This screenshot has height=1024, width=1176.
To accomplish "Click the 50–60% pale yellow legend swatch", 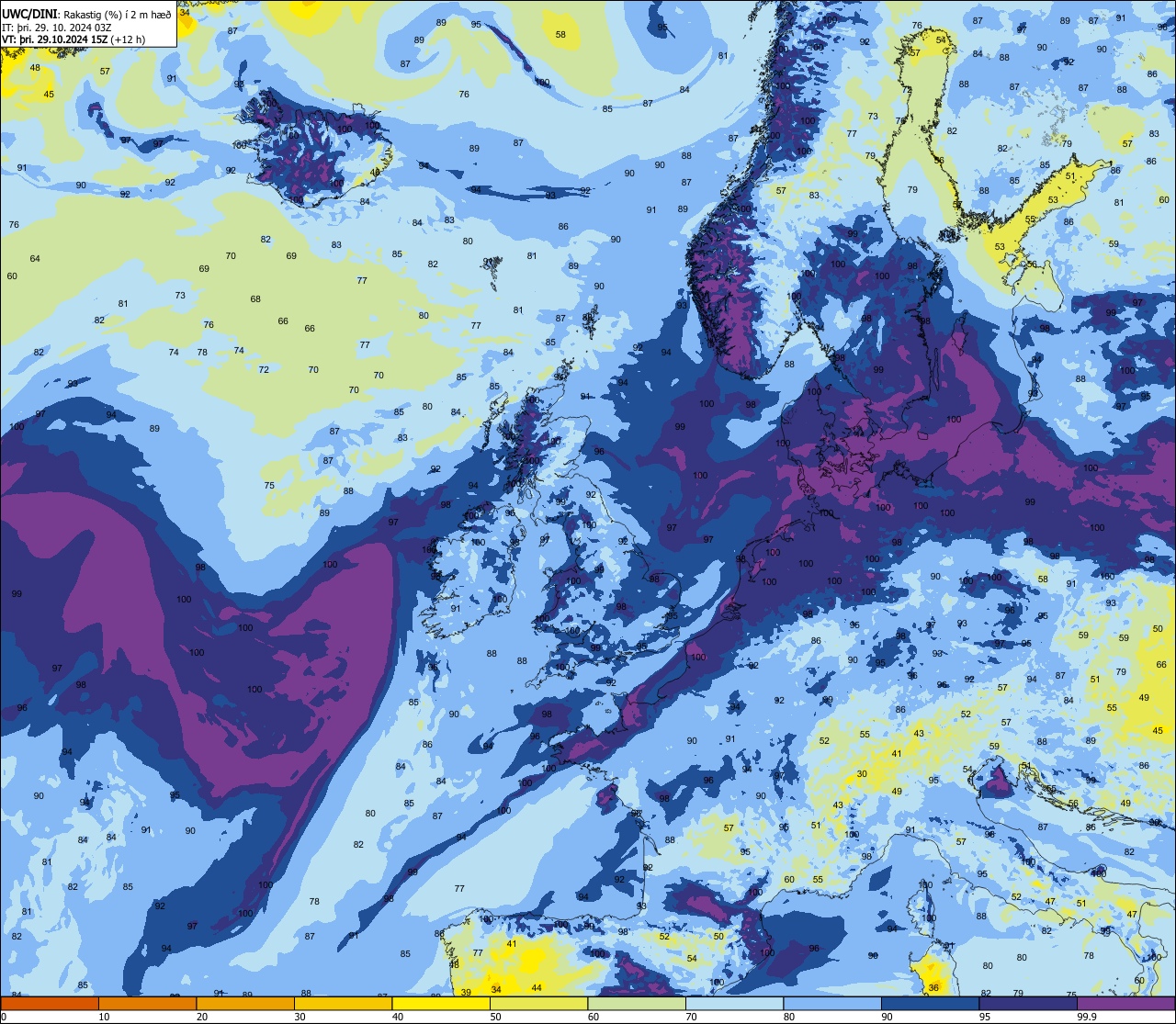I will (538, 1003).
